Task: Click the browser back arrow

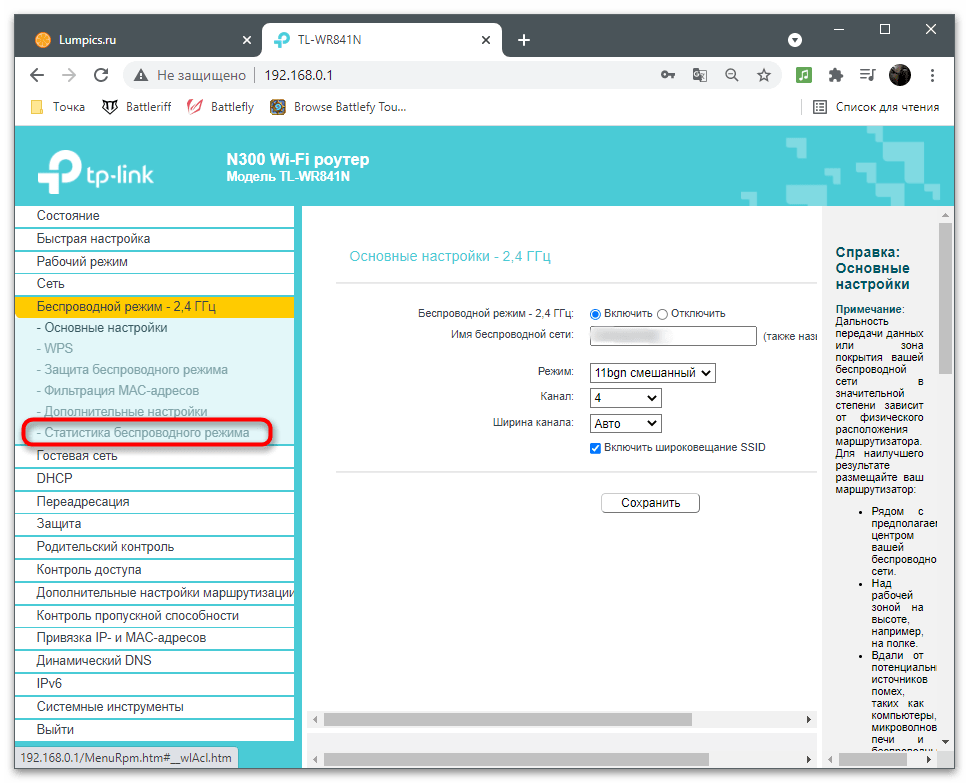Action: [37, 75]
